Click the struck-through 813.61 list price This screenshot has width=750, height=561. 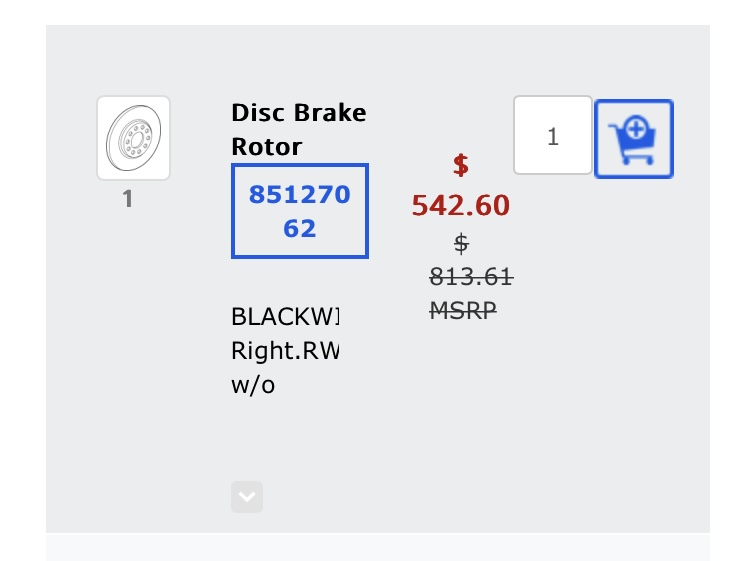[471, 276]
